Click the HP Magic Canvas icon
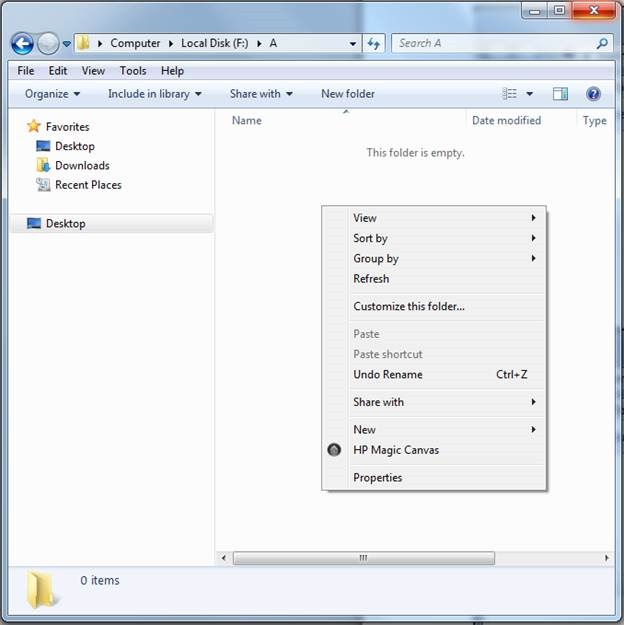This screenshot has width=624, height=625. tap(334, 450)
